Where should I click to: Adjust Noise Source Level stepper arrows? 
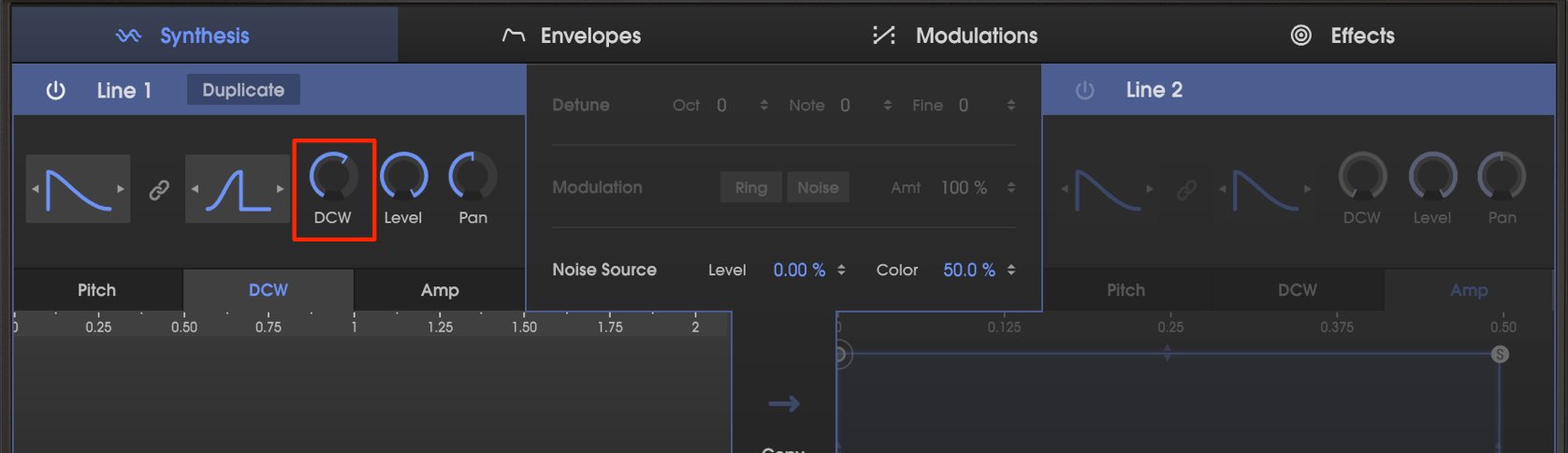(841, 270)
